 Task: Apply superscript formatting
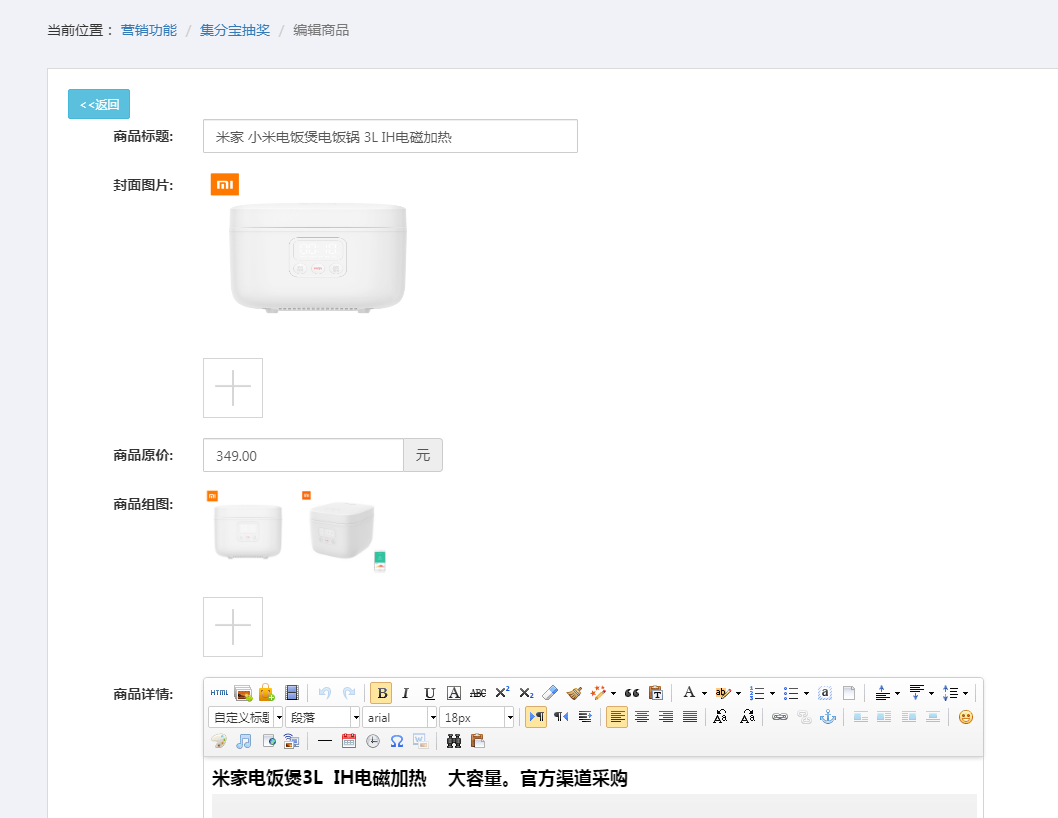click(502, 693)
